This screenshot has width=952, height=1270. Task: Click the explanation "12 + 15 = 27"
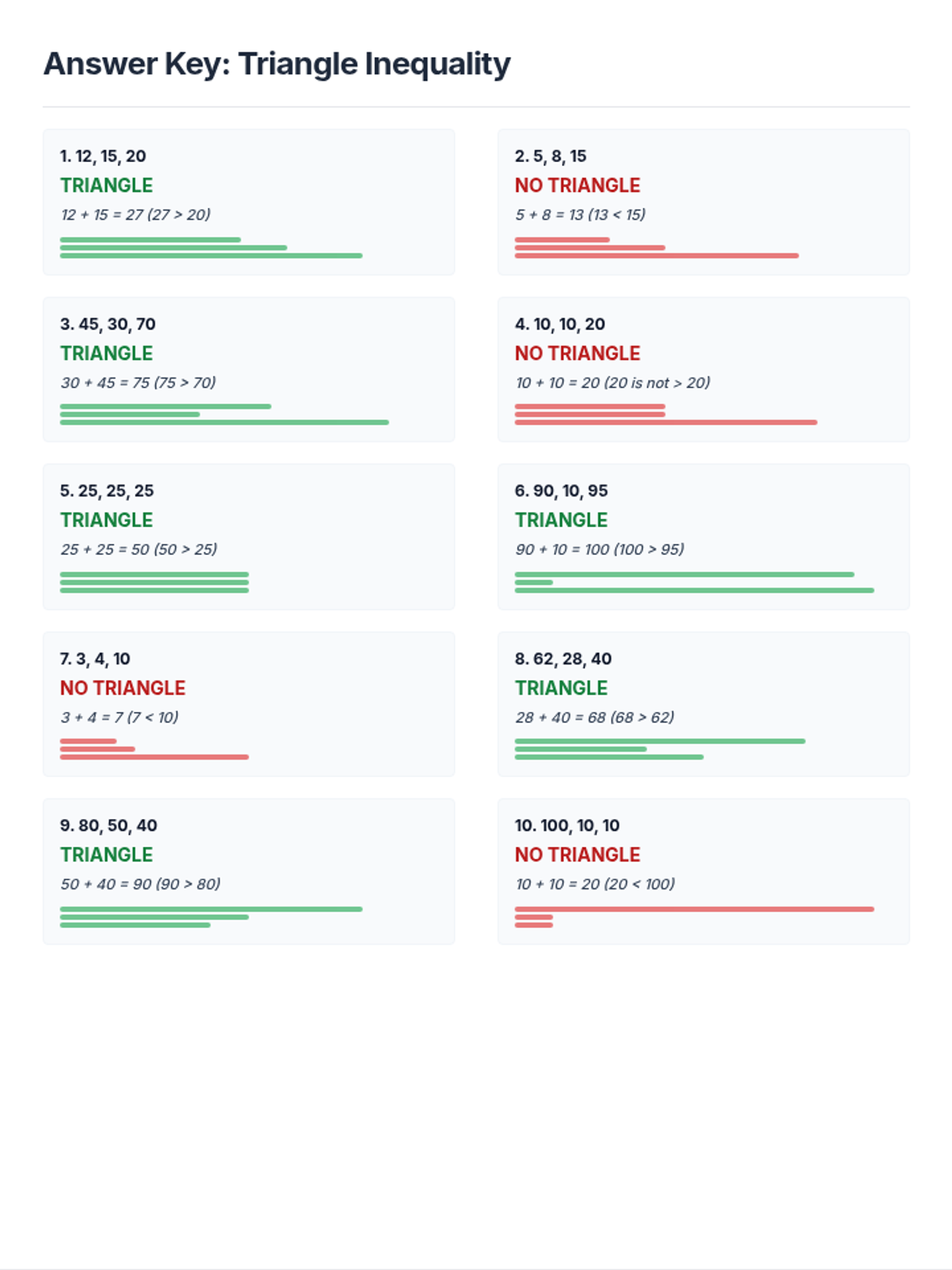tap(102, 215)
